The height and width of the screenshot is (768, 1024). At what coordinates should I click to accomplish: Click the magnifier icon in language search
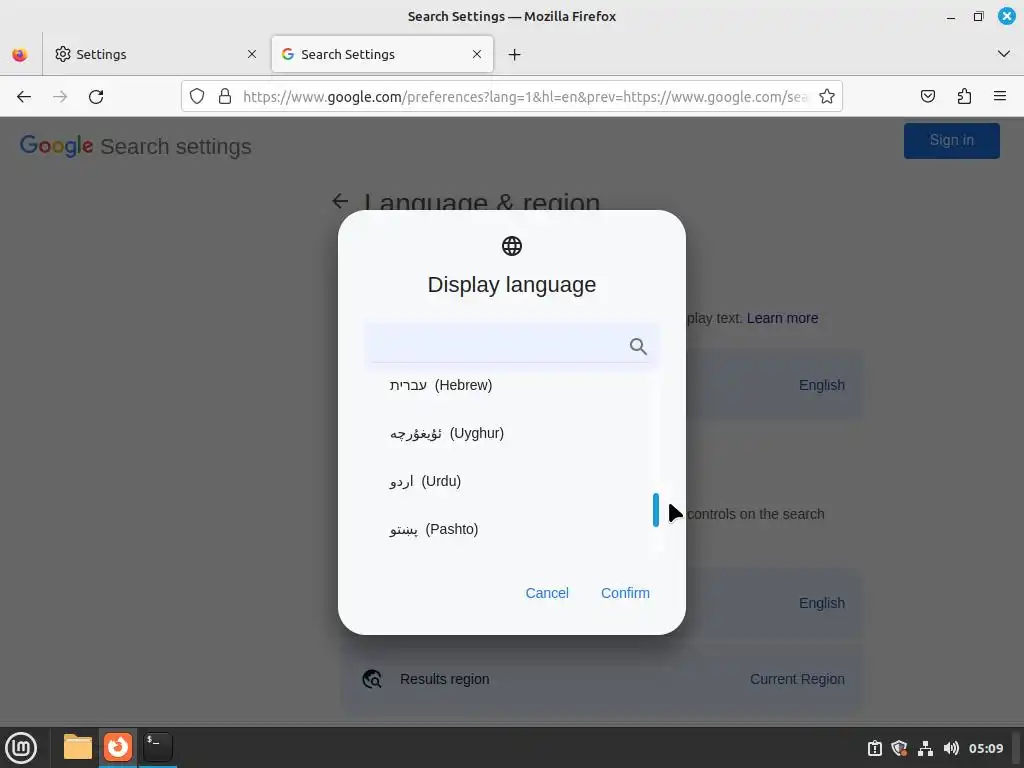[x=639, y=346]
